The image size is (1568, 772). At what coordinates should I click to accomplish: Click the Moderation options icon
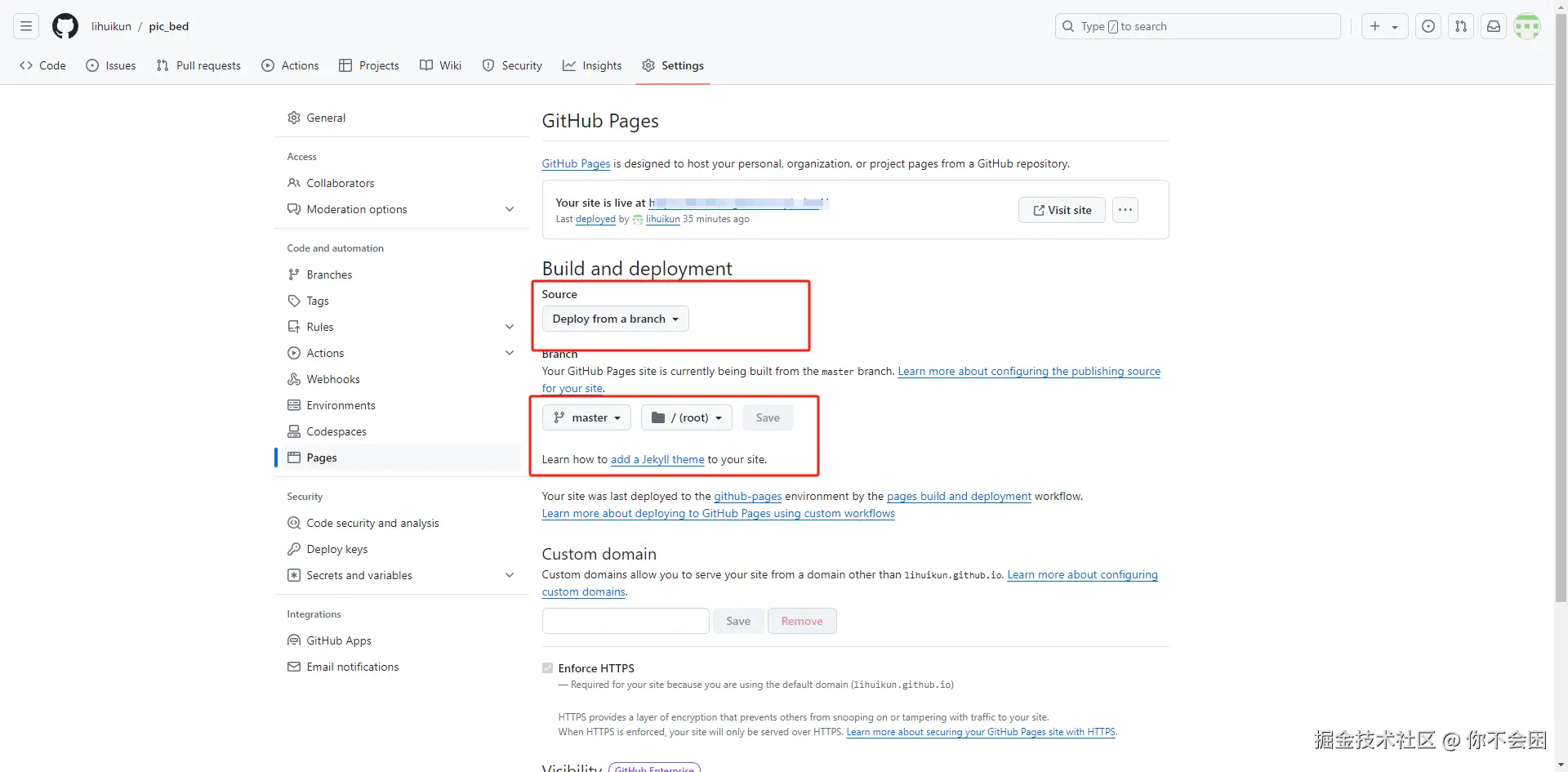click(294, 209)
